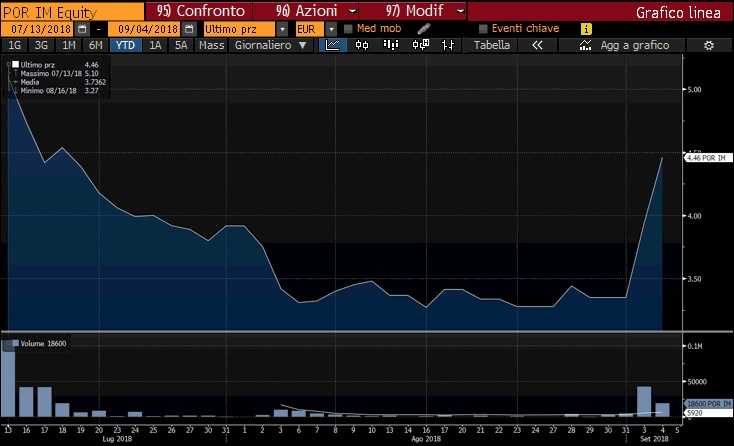Click the Set 2018 axis label
734x446 pixels.
(654, 439)
